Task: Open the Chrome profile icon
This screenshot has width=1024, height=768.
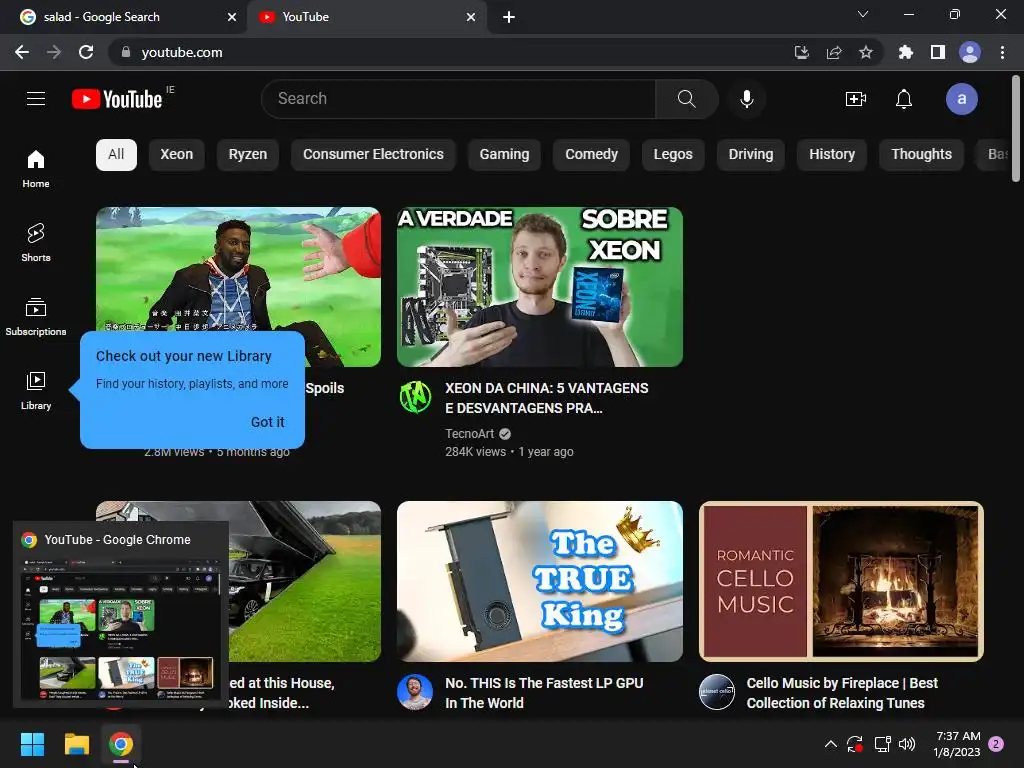Action: click(x=970, y=52)
